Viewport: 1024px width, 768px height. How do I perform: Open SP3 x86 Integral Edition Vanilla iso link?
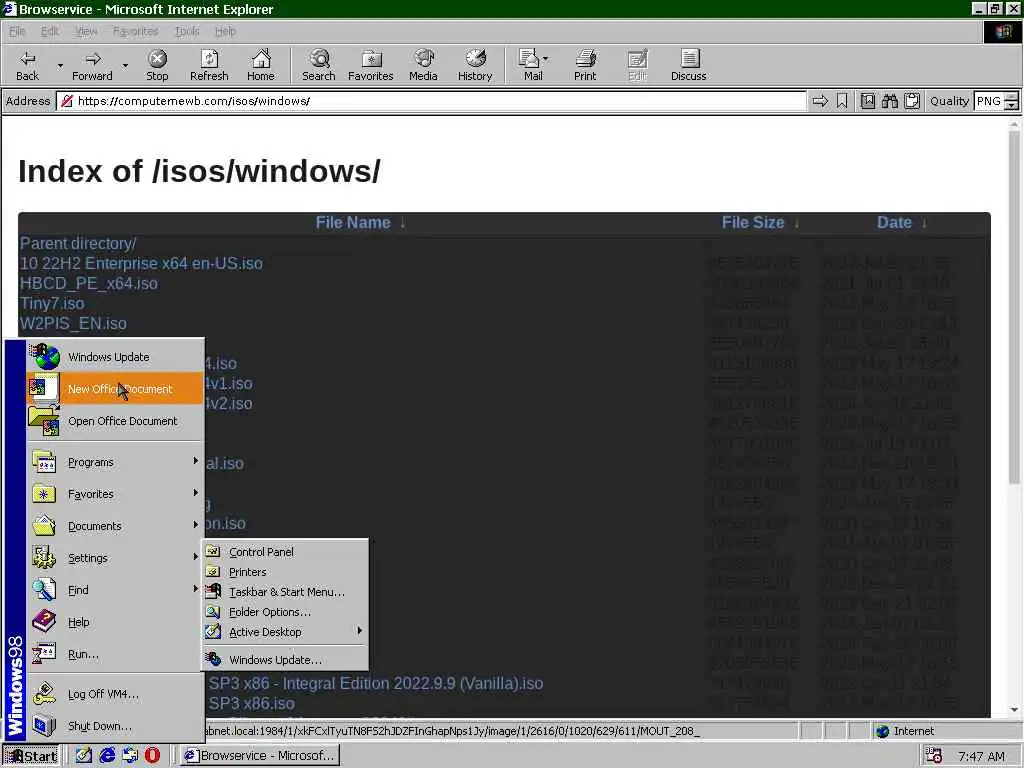pos(376,684)
